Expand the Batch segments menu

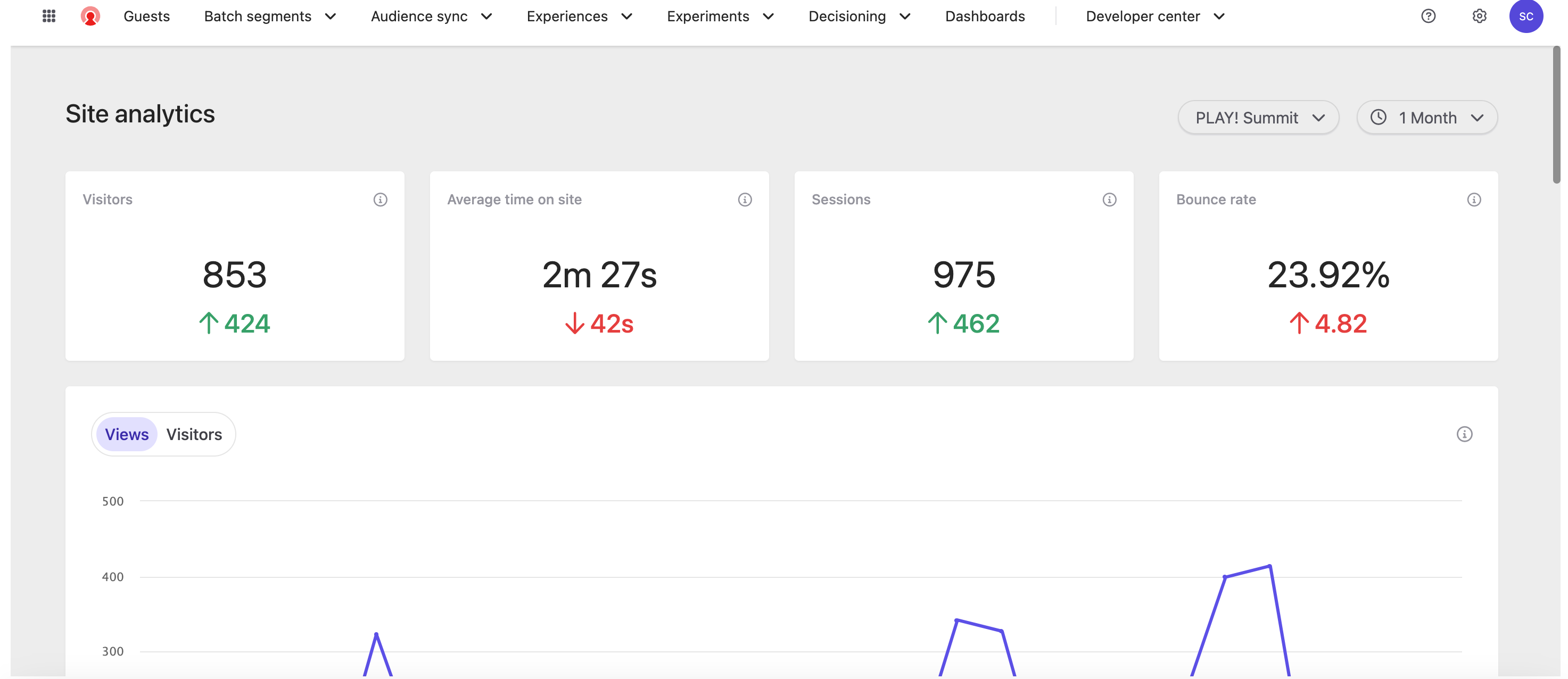(270, 16)
